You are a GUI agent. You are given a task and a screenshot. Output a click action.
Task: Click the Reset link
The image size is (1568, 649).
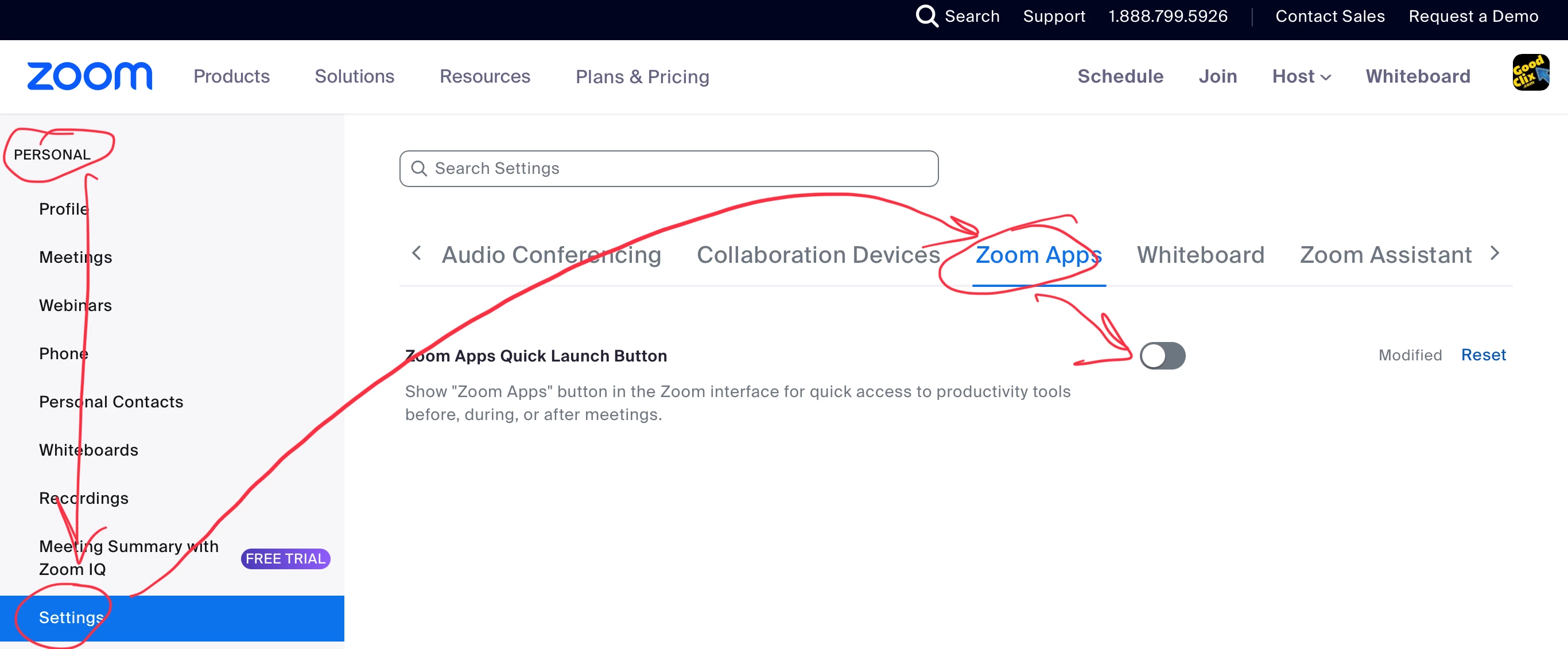(1483, 355)
